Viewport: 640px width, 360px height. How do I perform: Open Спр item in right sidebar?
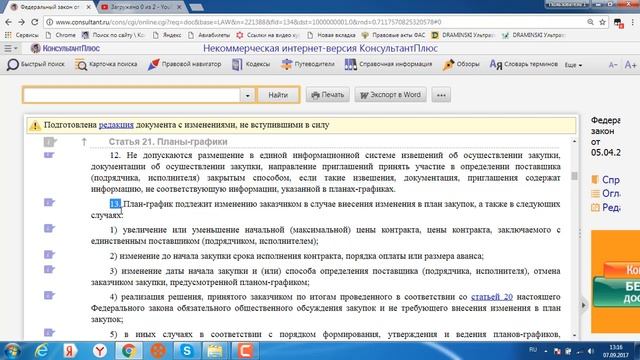click(606, 180)
